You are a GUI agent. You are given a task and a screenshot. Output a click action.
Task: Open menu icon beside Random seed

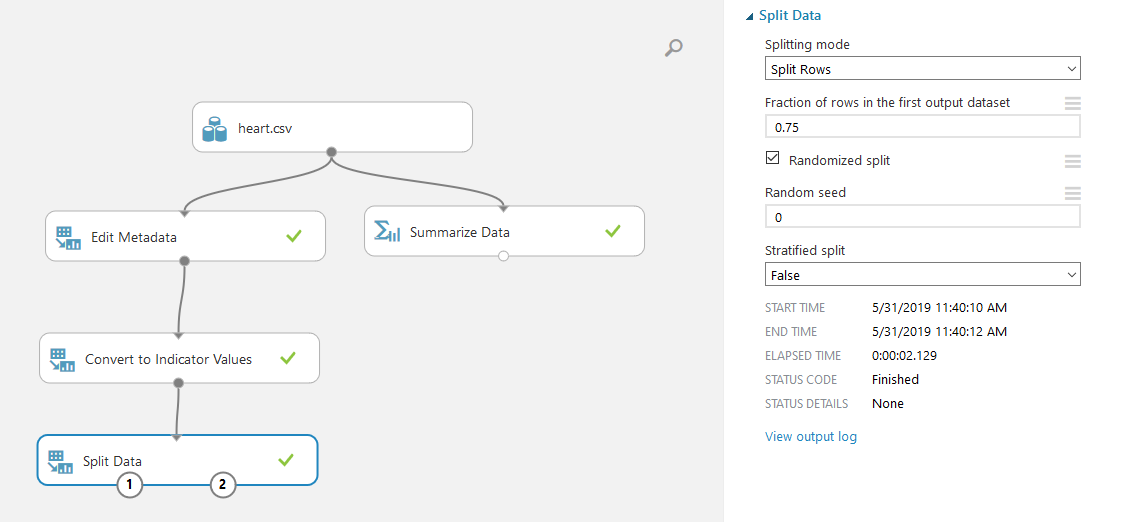1073,193
